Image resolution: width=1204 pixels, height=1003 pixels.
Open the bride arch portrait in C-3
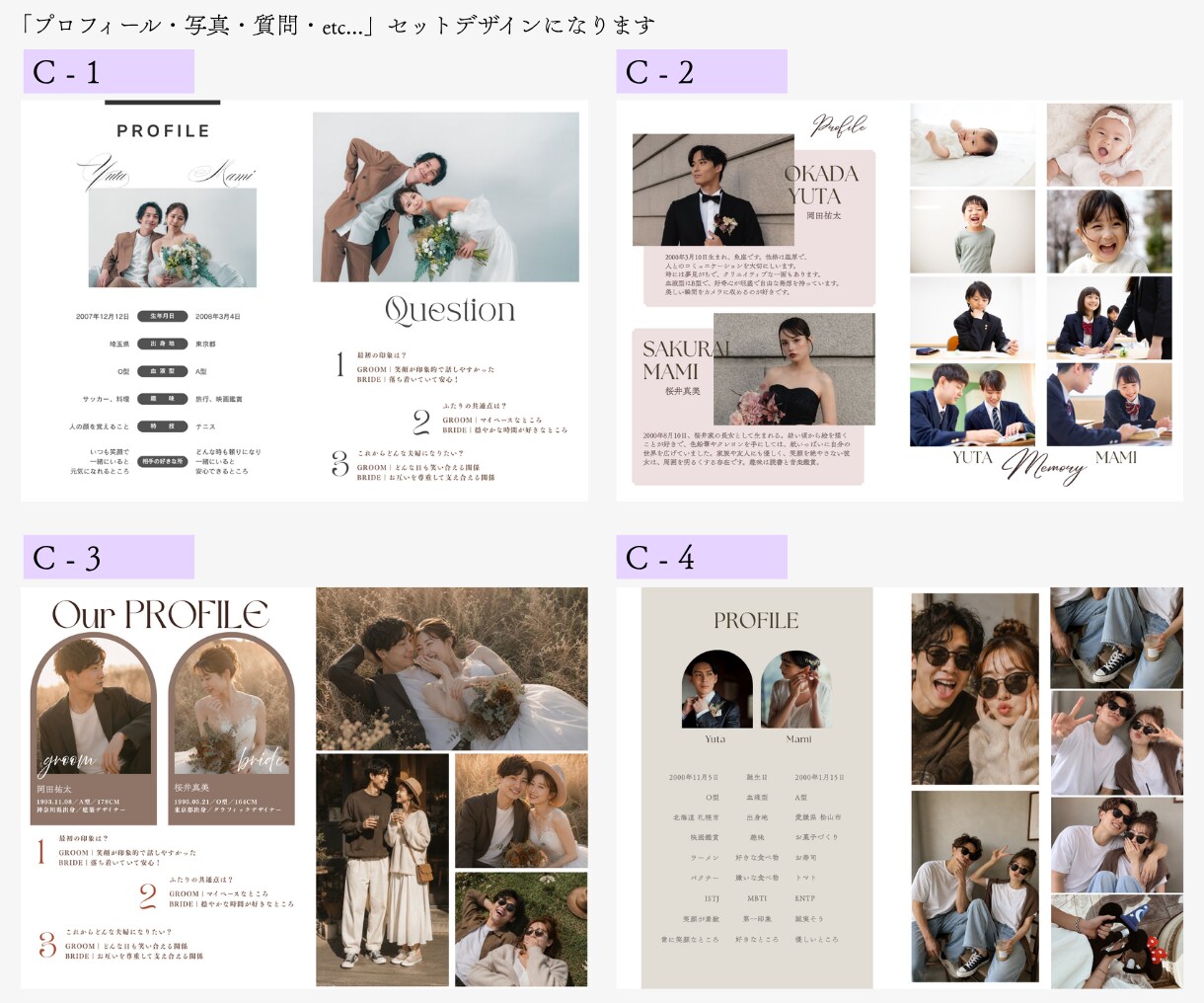tap(231, 705)
